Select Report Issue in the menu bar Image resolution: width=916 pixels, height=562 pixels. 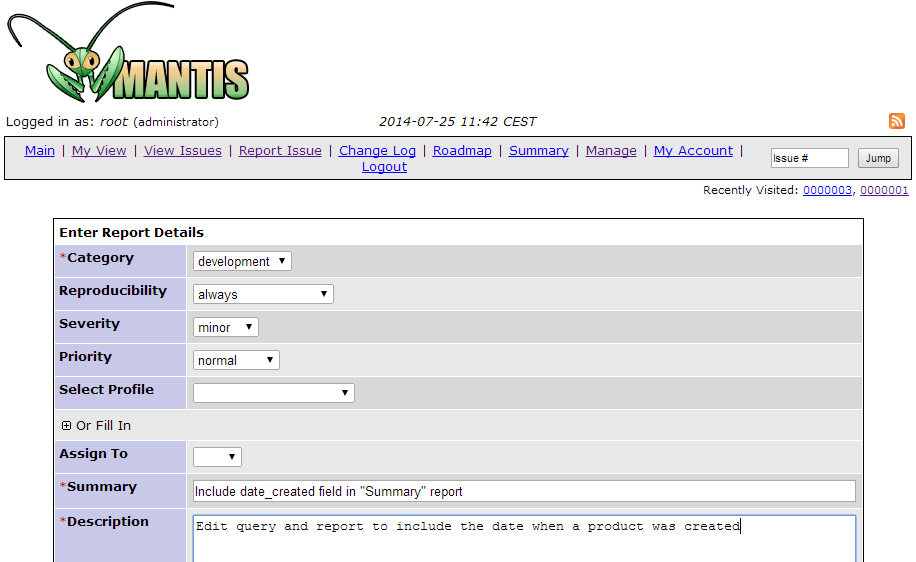coord(280,151)
